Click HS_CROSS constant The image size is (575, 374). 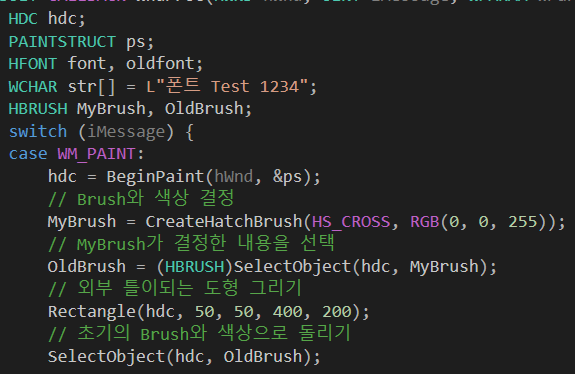click(x=351, y=222)
